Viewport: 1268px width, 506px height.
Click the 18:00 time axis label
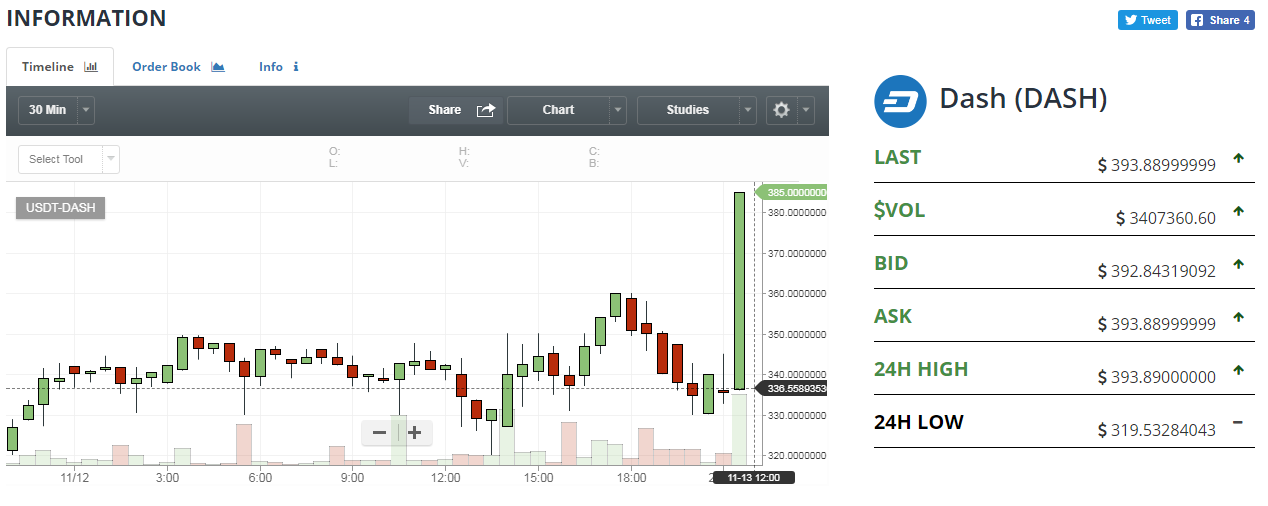pos(630,478)
